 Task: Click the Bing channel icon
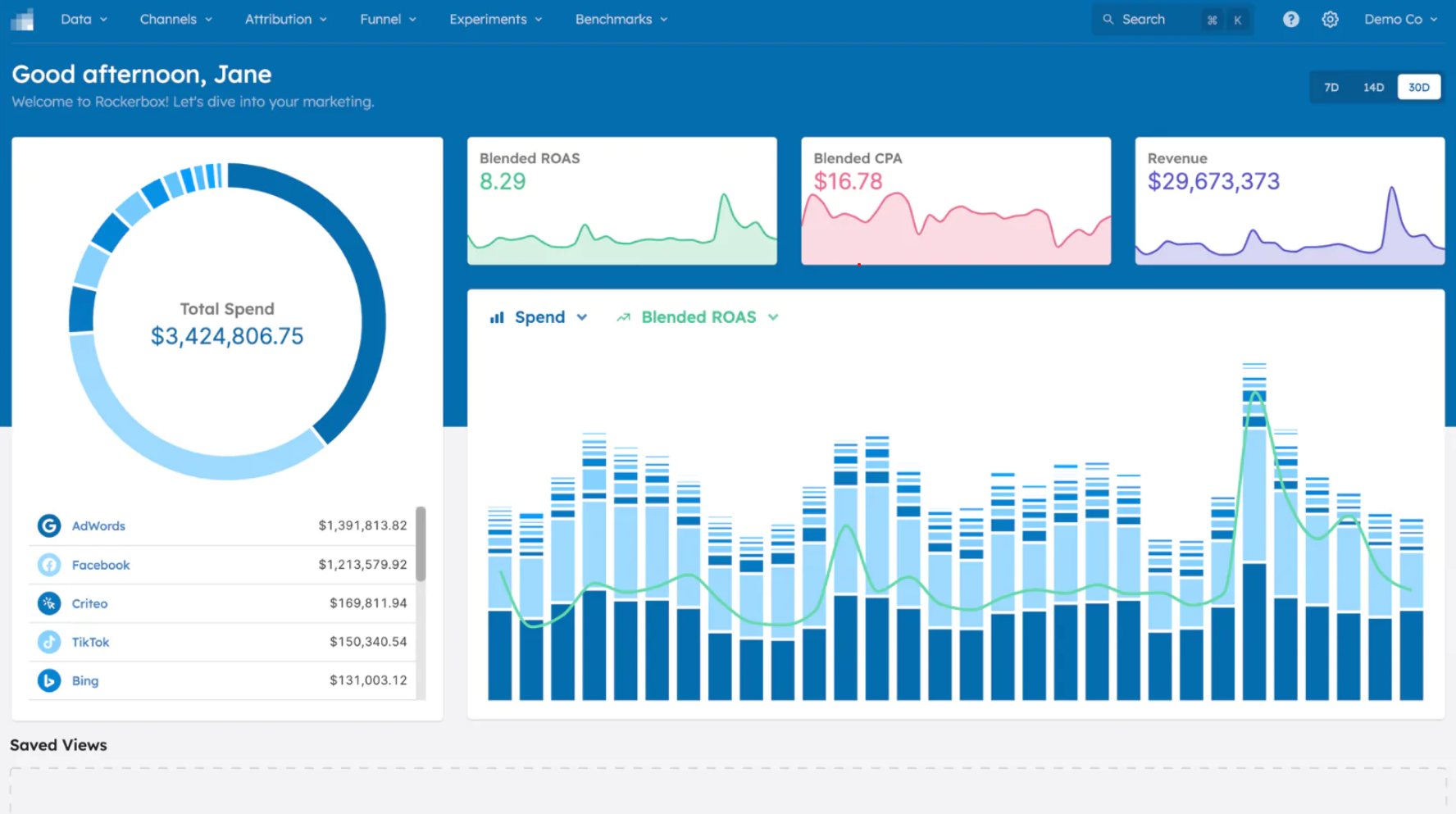(x=49, y=680)
